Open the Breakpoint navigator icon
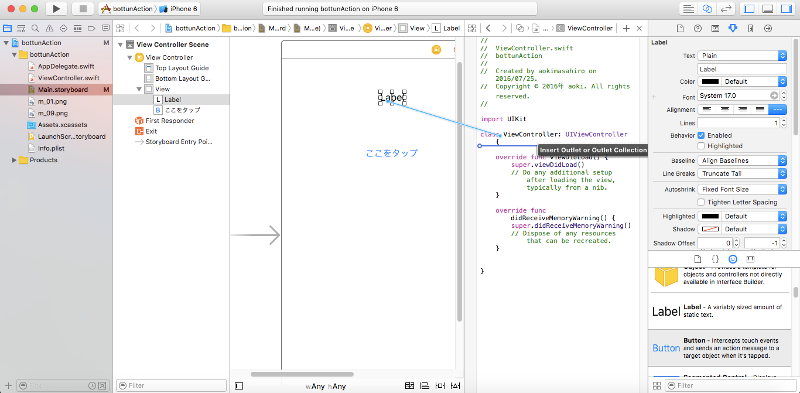 pyautogui.click(x=91, y=28)
